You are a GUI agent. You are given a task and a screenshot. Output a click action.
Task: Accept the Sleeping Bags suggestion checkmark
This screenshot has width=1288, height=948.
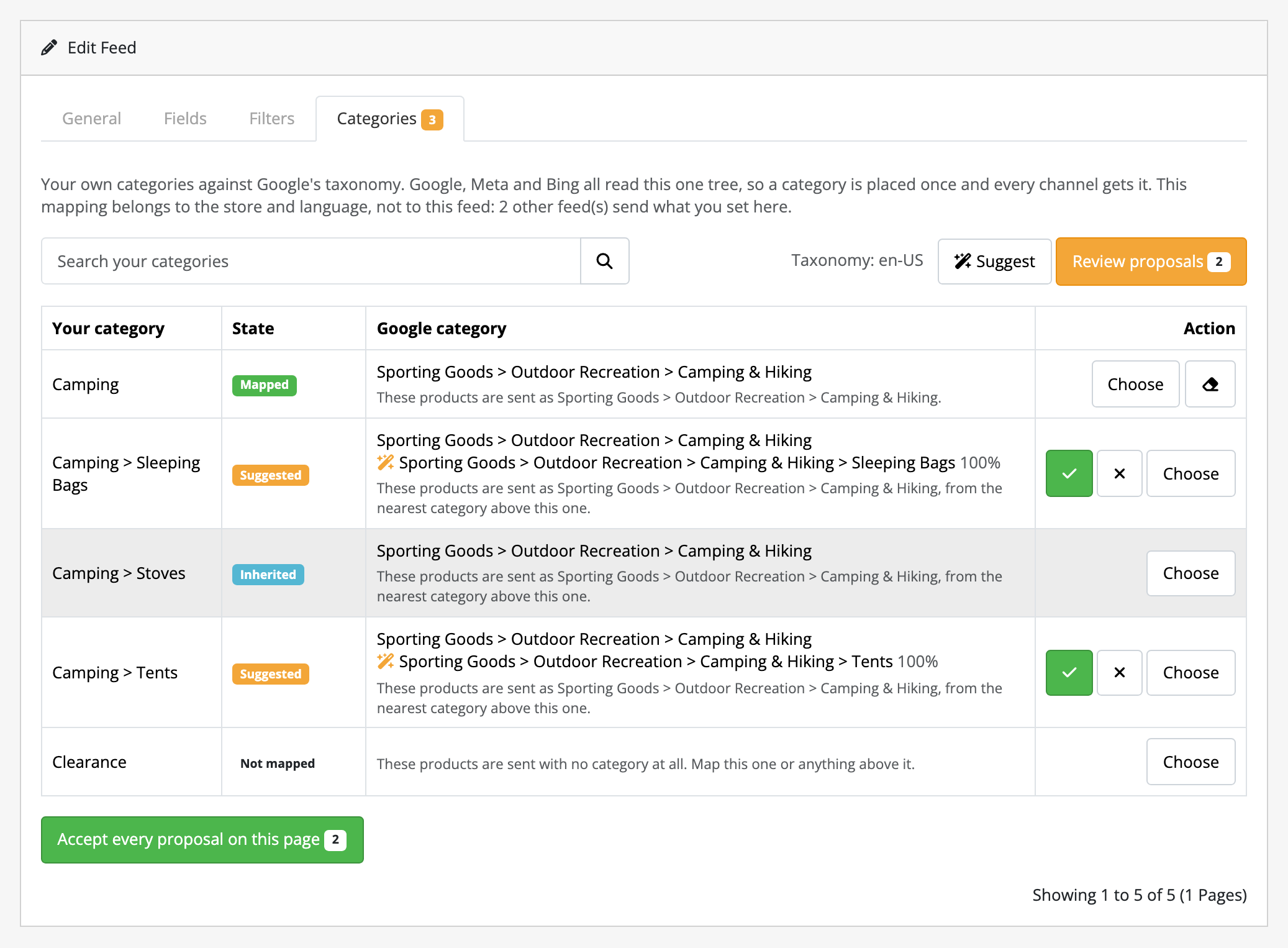click(x=1069, y=473)
